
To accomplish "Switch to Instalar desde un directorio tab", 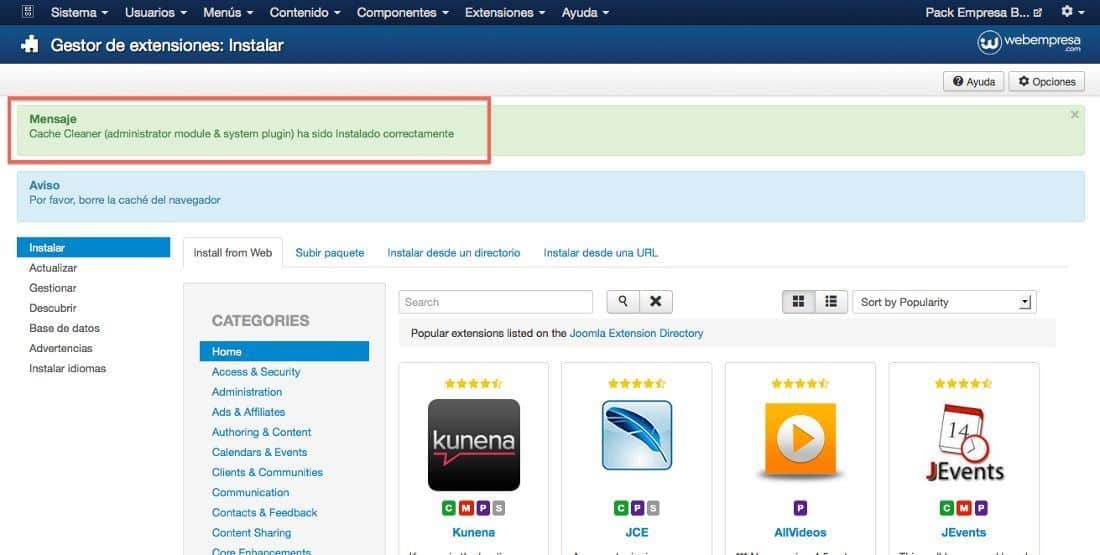I will tap(454, 253).
